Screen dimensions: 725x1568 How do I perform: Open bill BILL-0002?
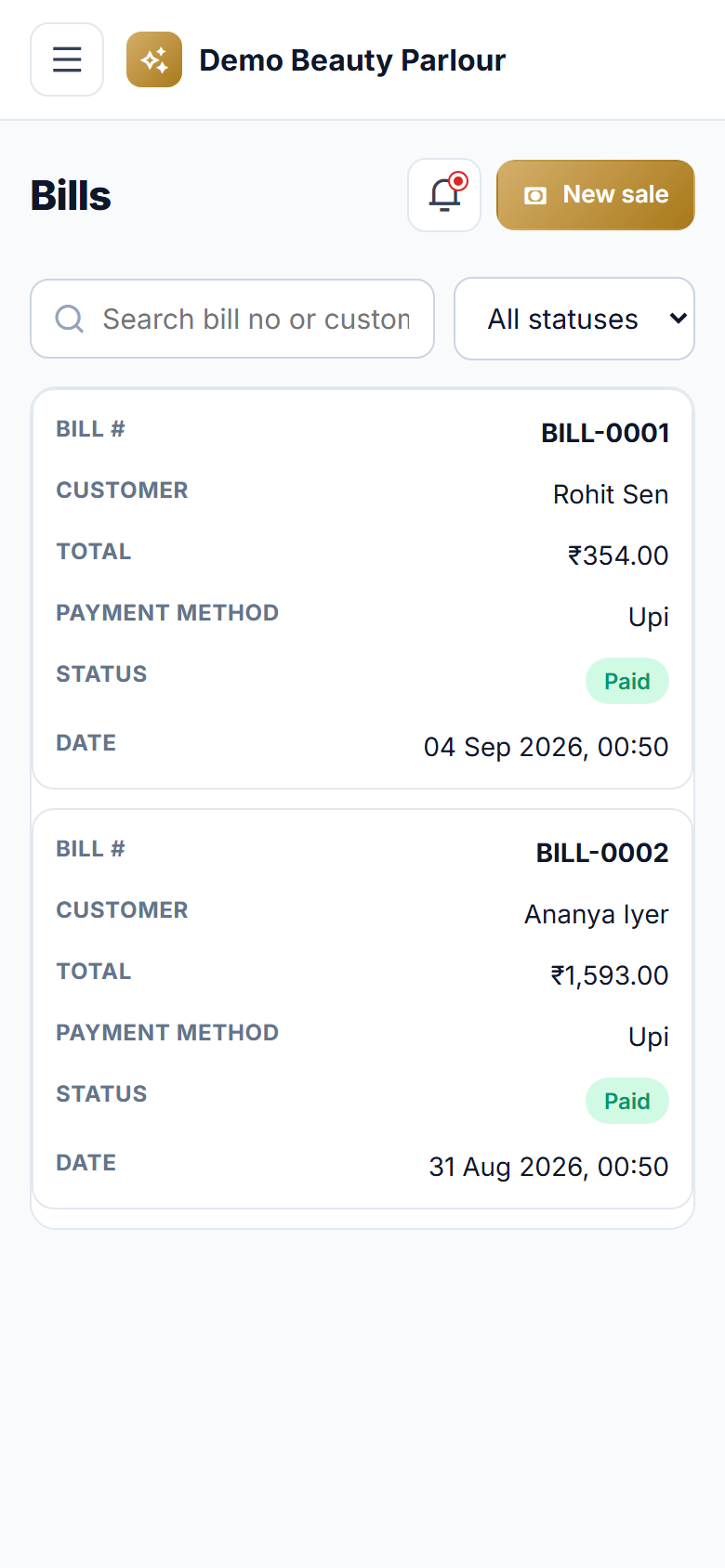pos(602,853)
